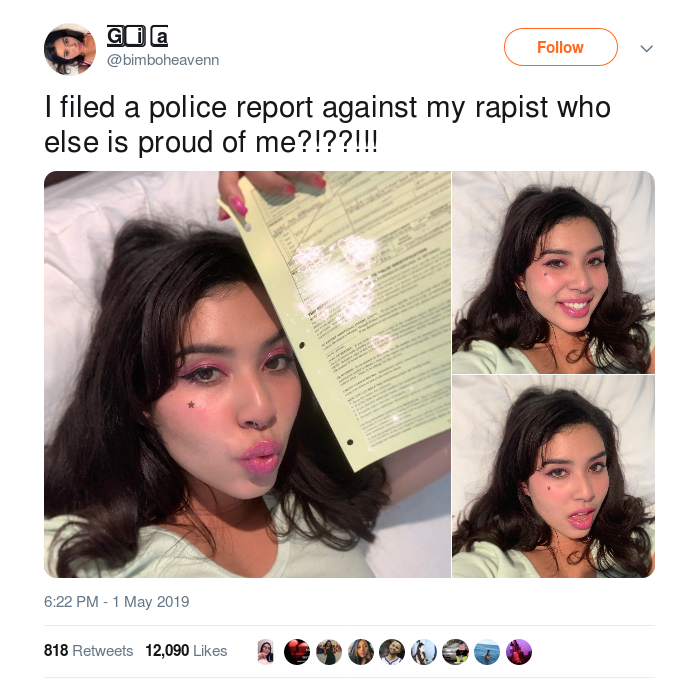
Task: Open the liker avatar beside silver car
Action: (455, 652)
